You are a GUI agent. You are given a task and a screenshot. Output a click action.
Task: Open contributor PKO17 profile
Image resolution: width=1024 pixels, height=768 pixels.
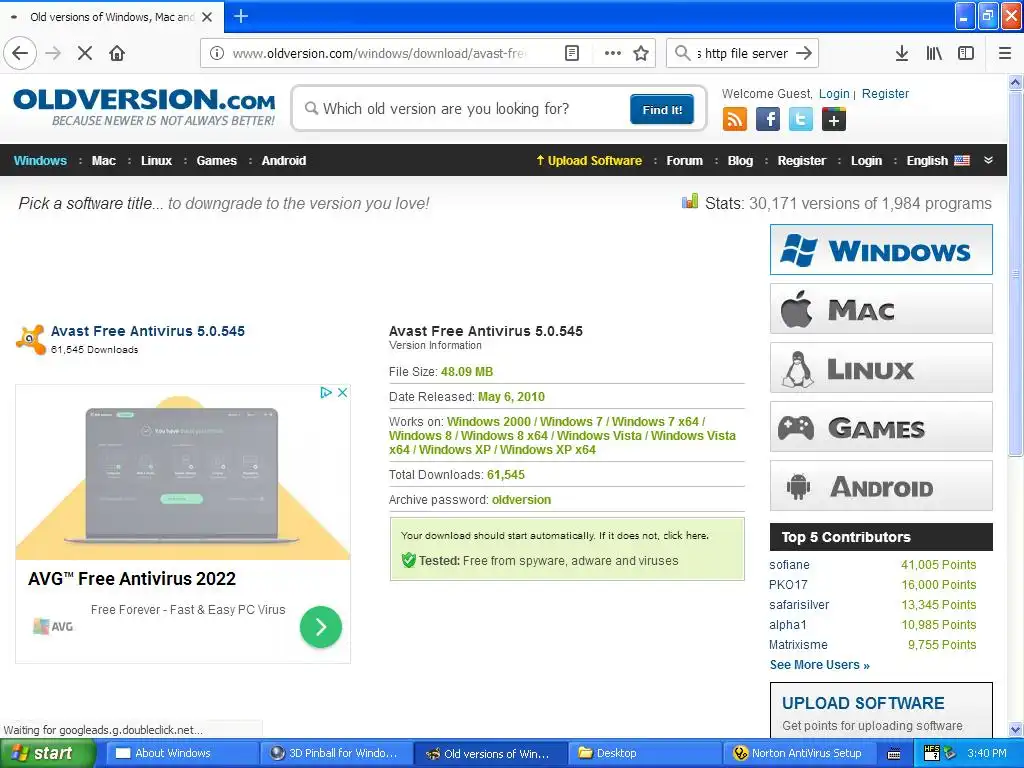pos(788,584)
